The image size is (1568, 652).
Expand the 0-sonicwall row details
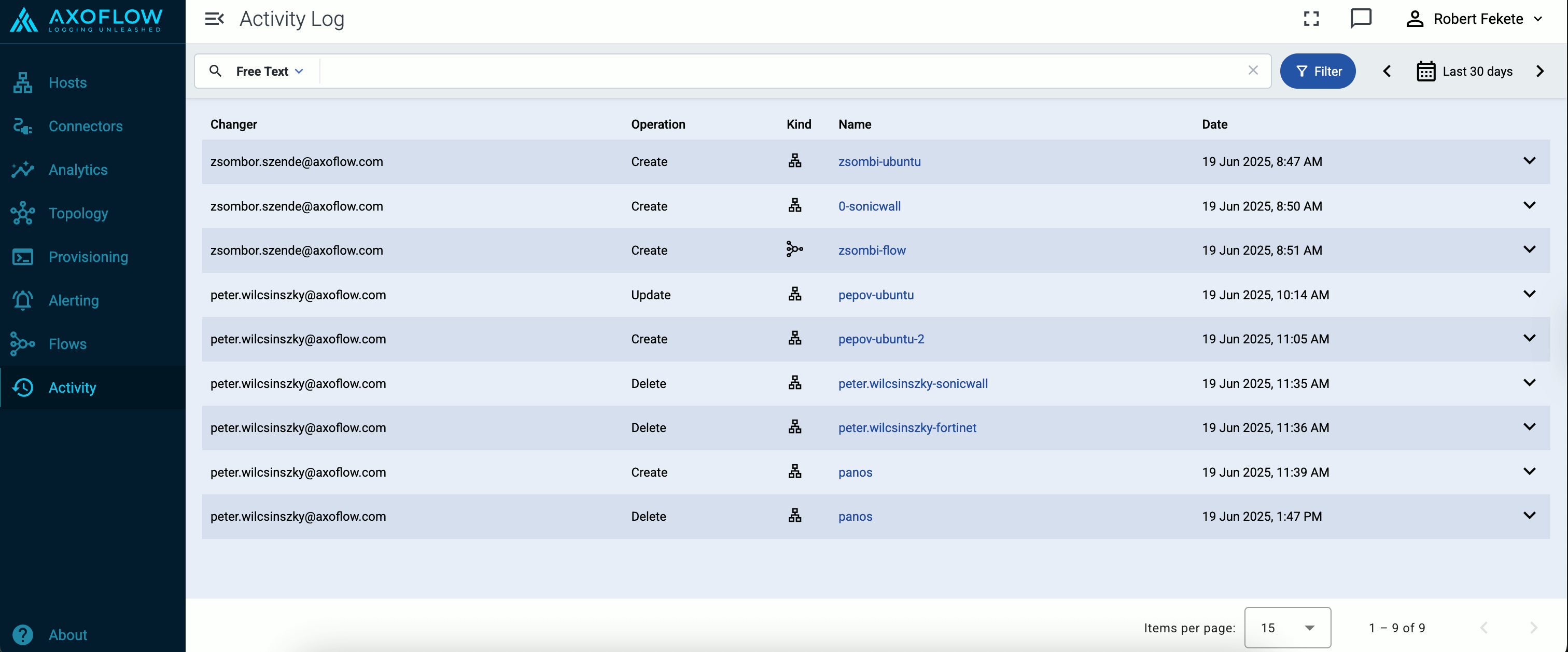click(x=1529, y=205)
